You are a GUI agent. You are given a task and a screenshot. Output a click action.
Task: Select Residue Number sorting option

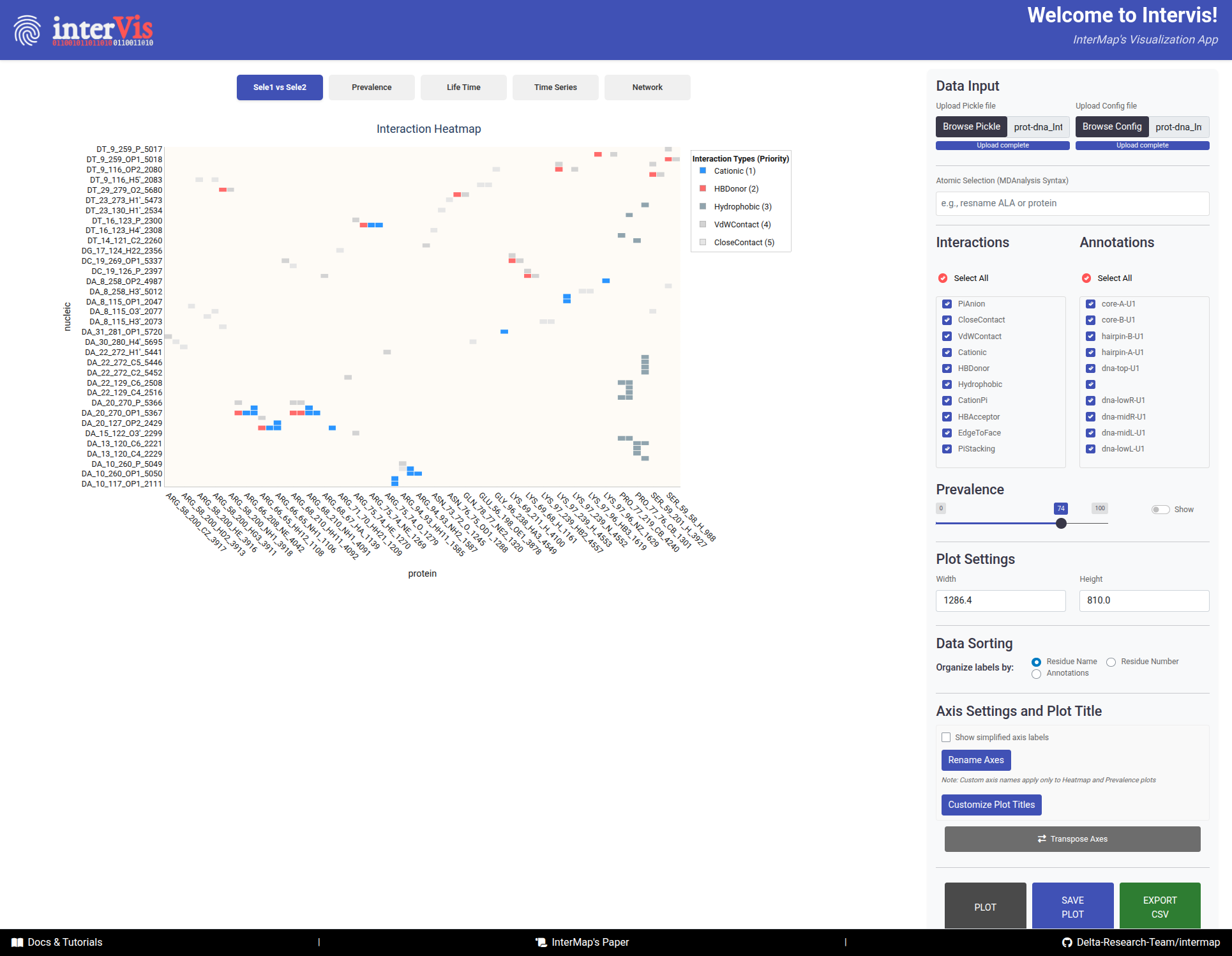click(x=1111, y=662)
